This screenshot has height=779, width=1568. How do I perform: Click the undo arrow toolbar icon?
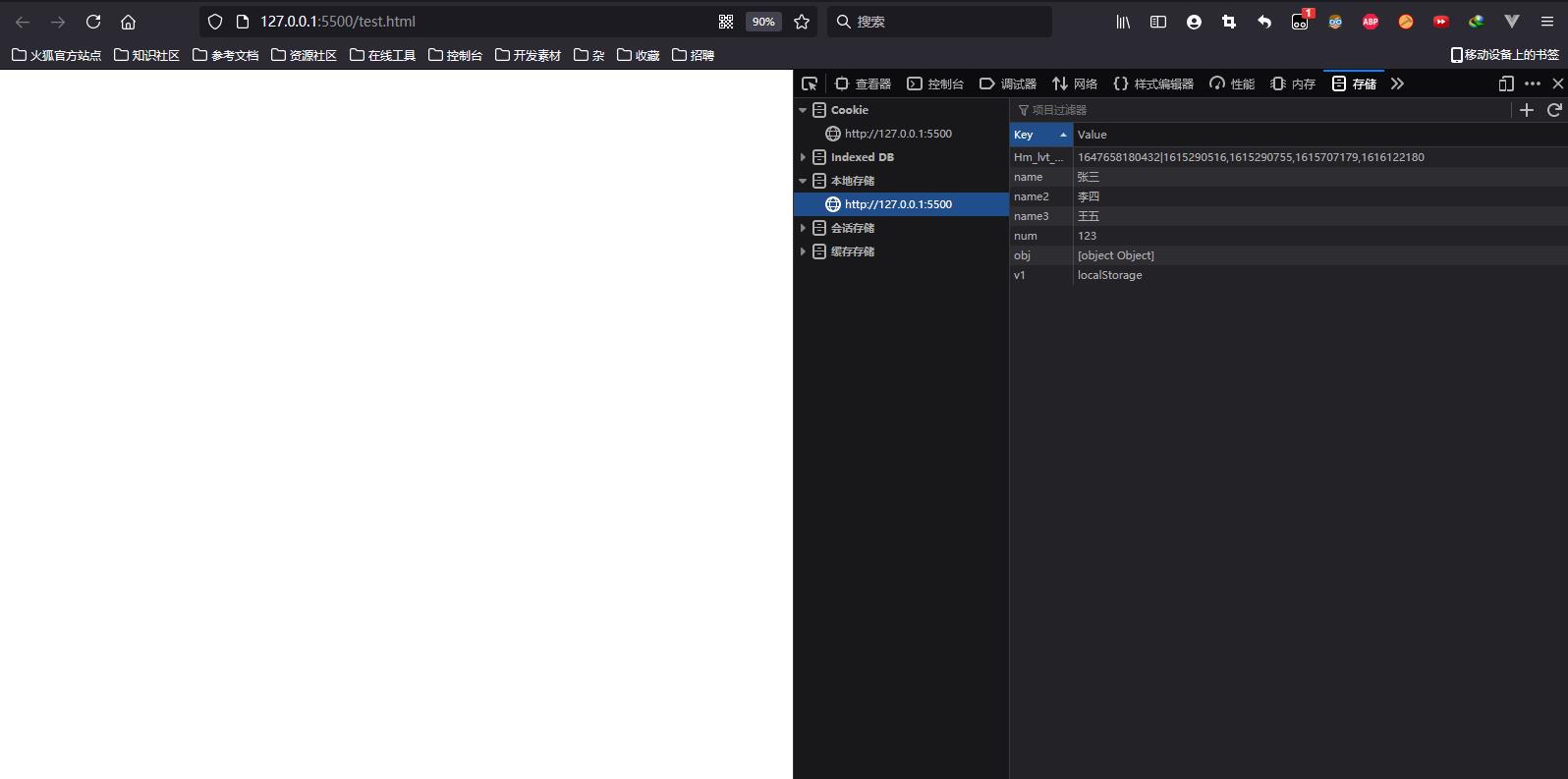pyautogui.click(x=1264, y=22)
